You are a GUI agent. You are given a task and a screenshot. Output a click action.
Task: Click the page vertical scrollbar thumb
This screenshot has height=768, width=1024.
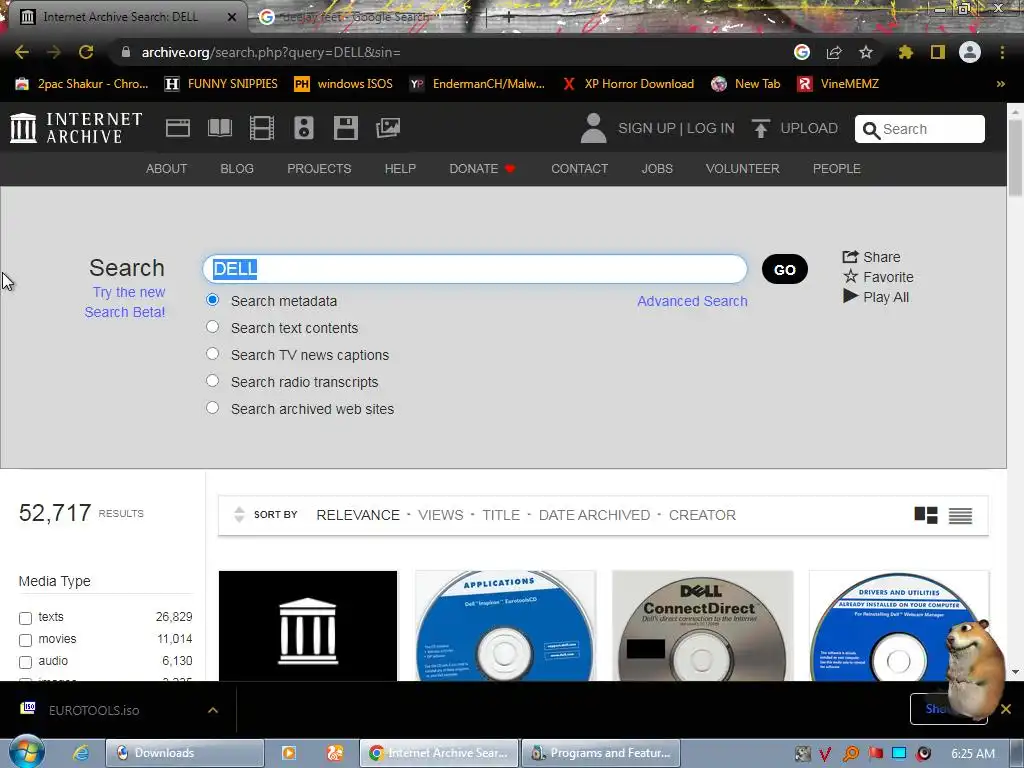(x=1015, y=157)
